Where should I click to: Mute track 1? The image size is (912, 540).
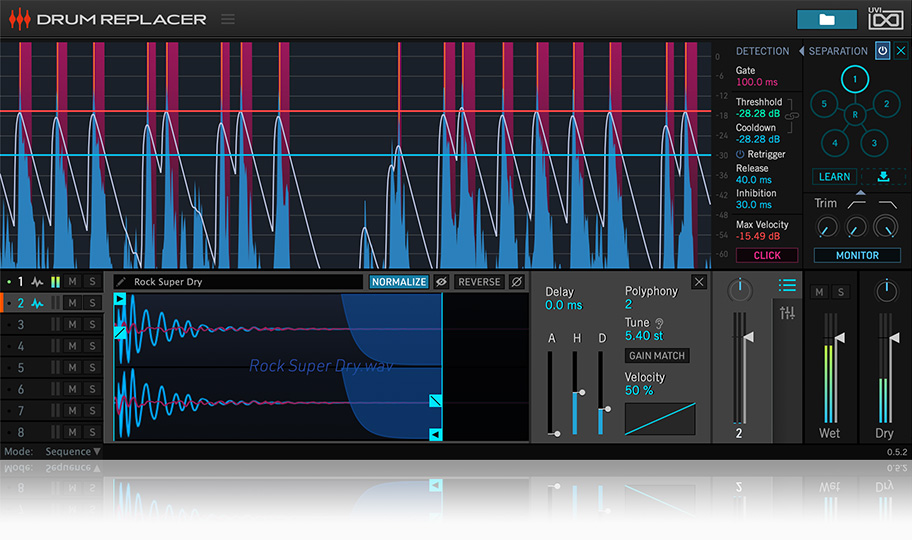[x=72, y=282]
